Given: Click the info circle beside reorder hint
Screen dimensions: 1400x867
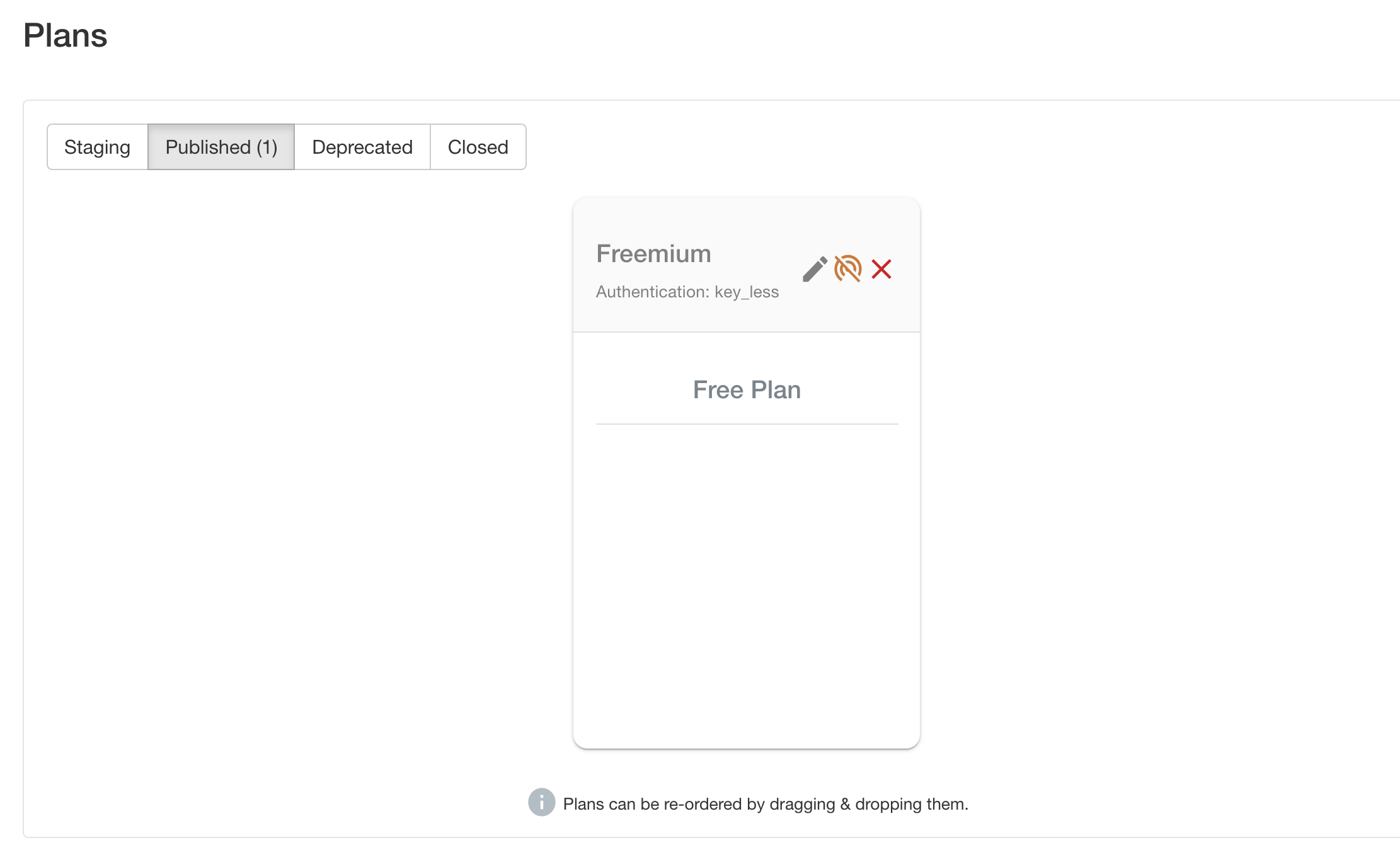Looking at the screenshot, I should 541,803.
